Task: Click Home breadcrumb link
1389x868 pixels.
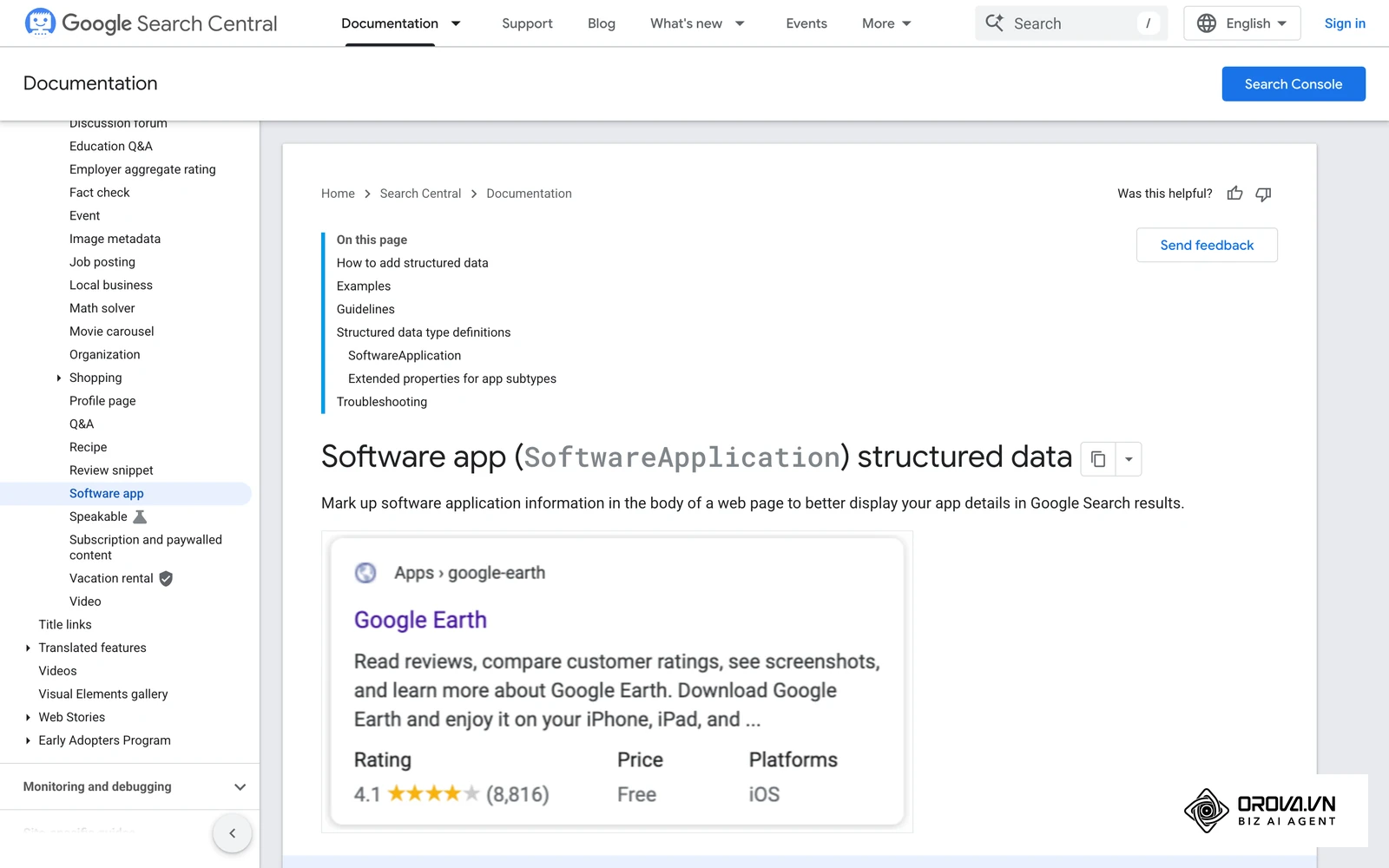Action: (338, 194)
